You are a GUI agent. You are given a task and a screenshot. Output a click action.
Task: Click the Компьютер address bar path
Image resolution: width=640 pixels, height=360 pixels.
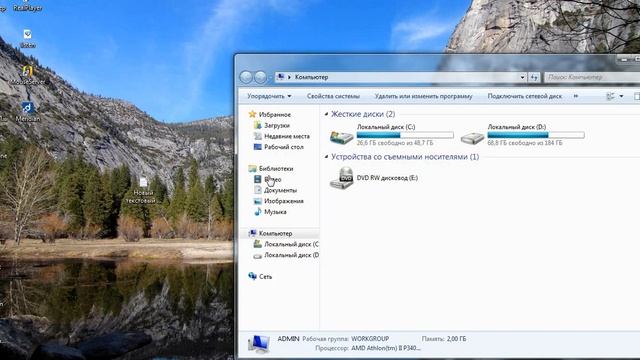click(311, 77)
